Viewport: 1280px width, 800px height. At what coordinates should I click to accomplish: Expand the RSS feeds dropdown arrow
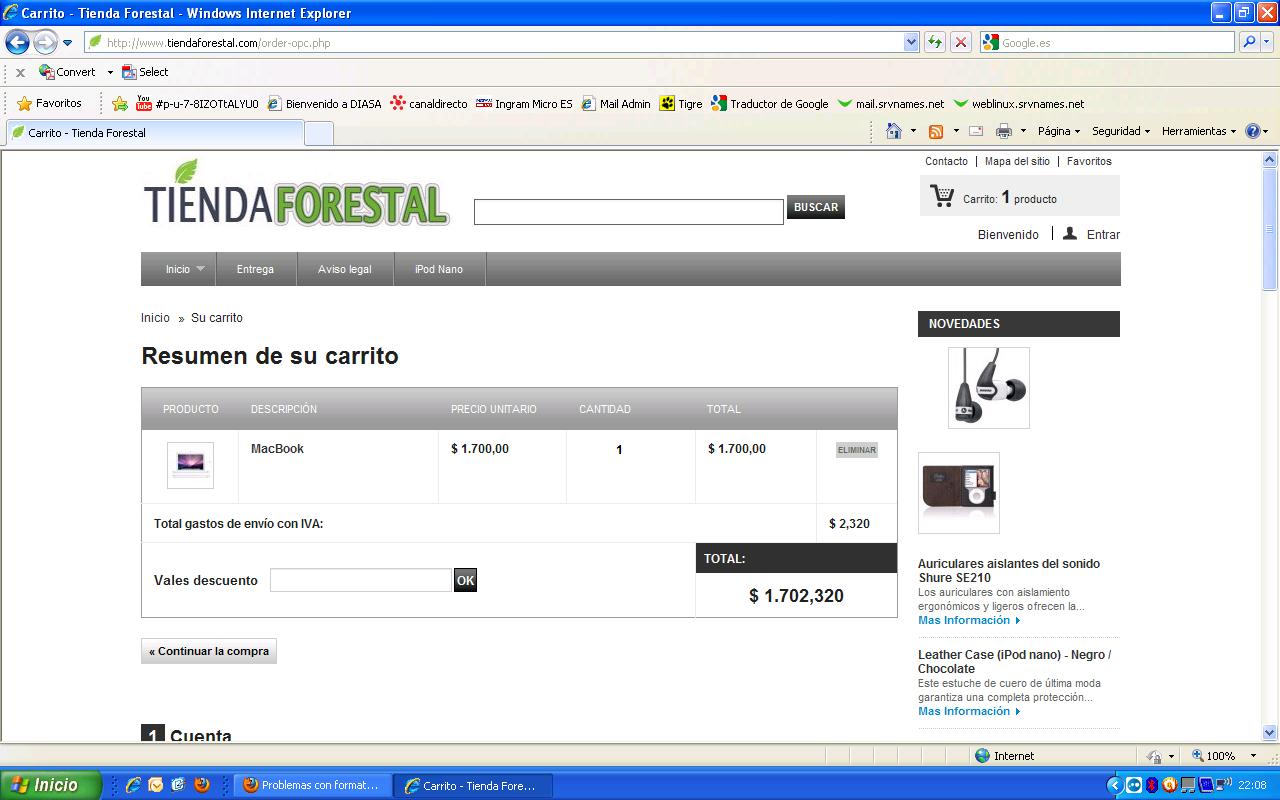coord(955,131)
